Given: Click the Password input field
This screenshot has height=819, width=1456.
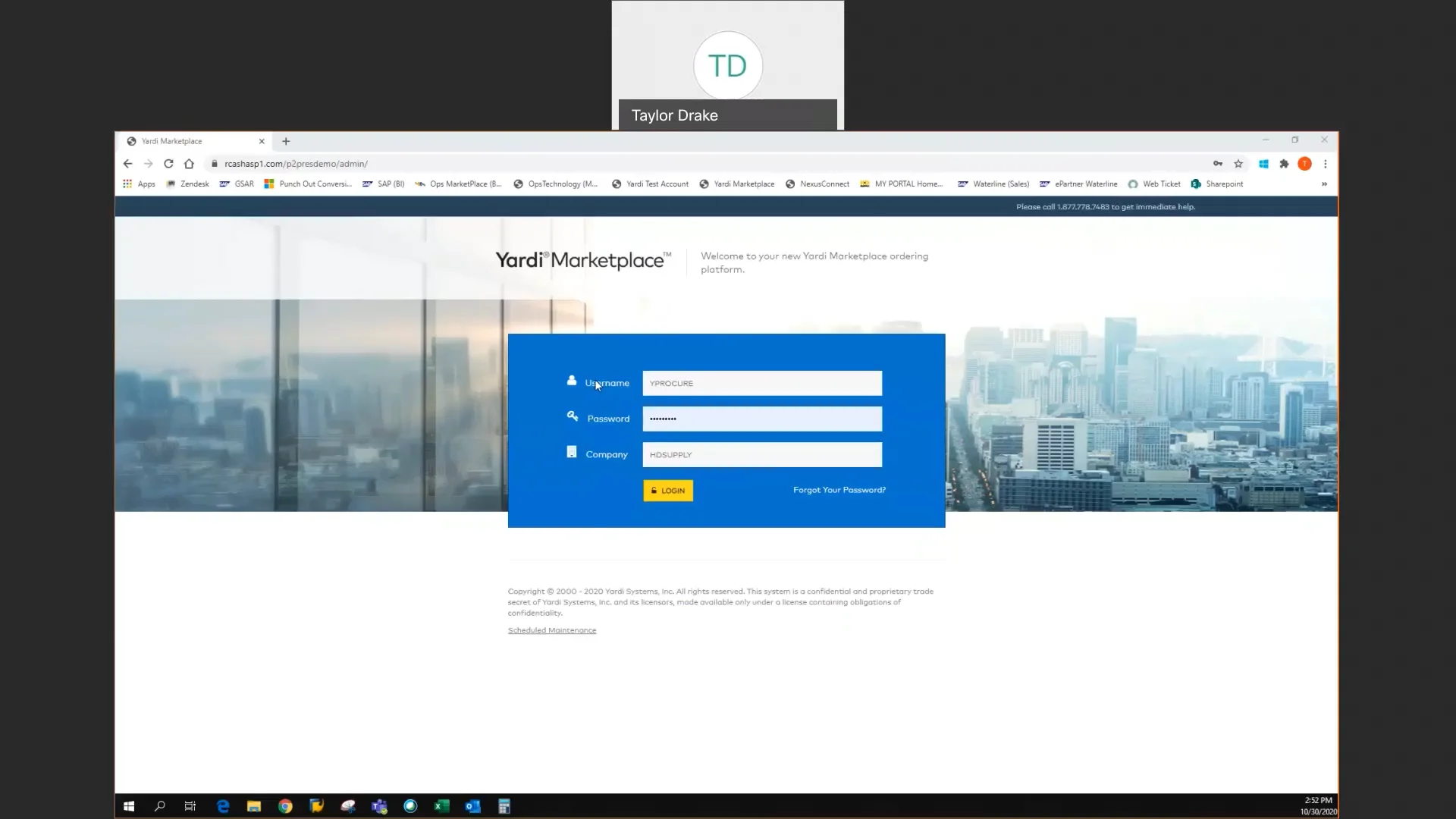Looking at the screenshot, I should pos(762,419).
